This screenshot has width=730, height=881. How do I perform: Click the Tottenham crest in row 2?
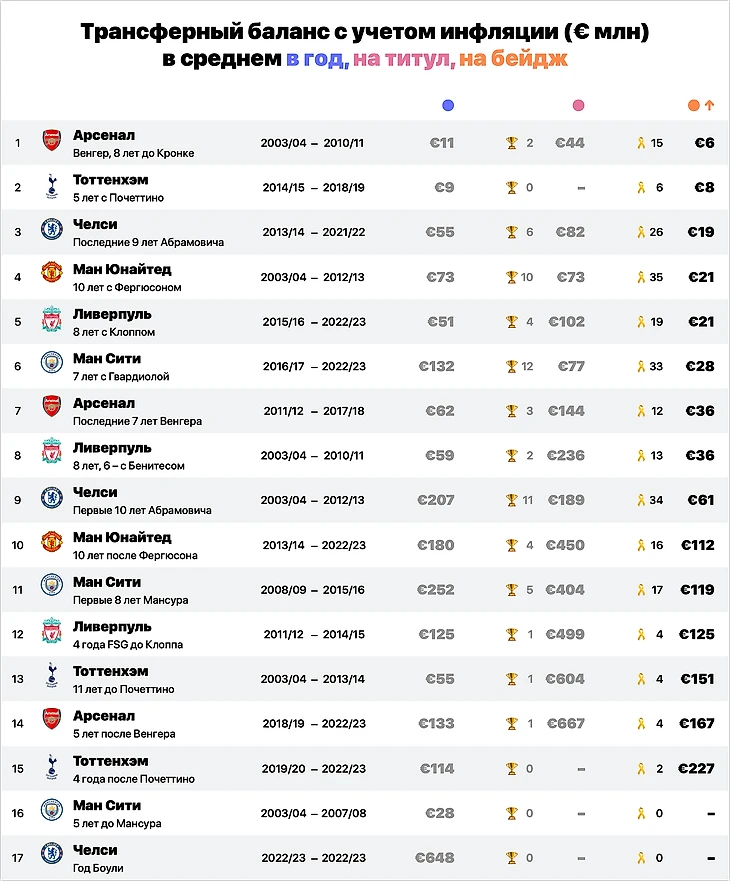(52, 187)
